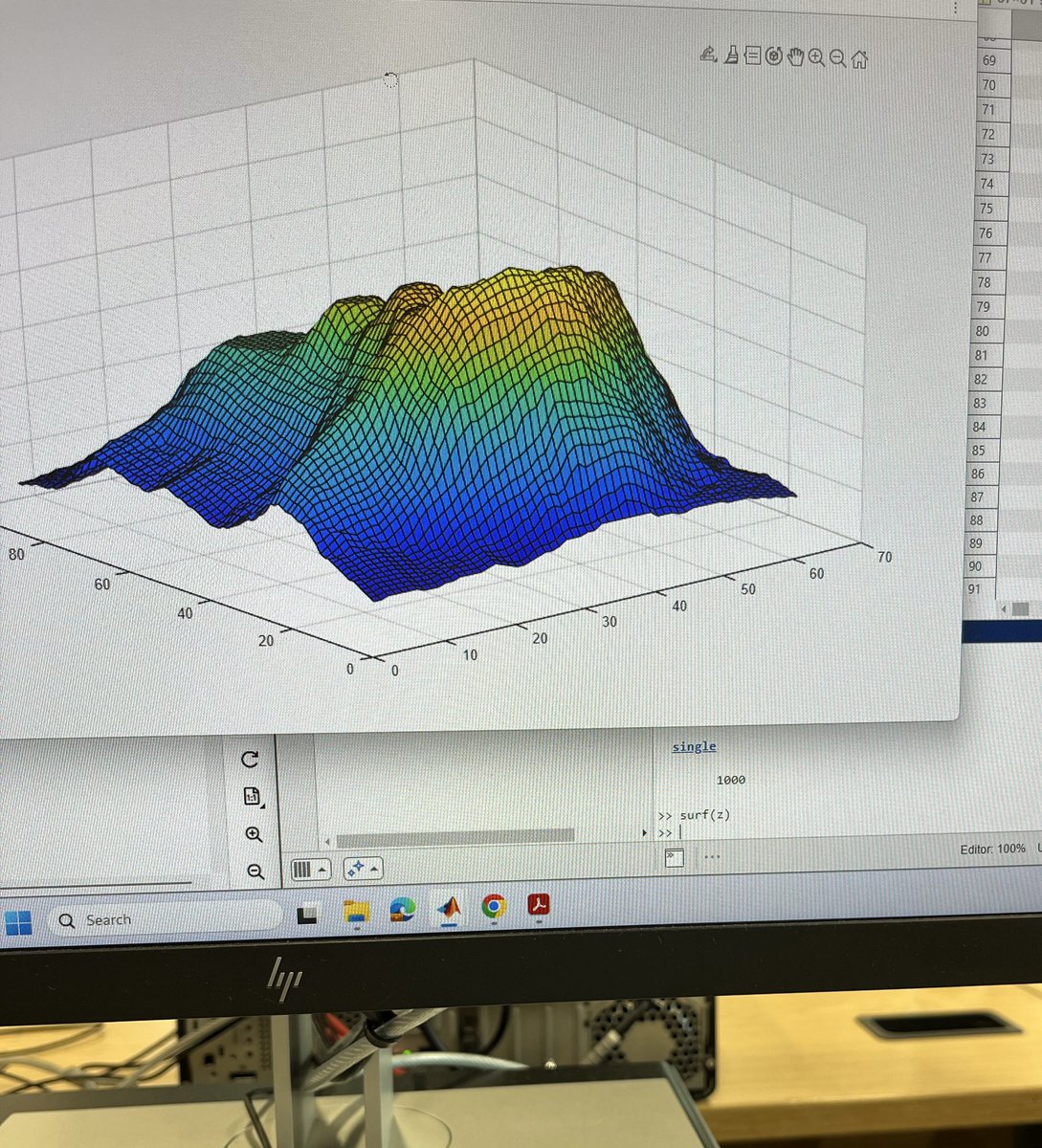Click the left scroll arrow of the variable table

tap(1005, 608)
